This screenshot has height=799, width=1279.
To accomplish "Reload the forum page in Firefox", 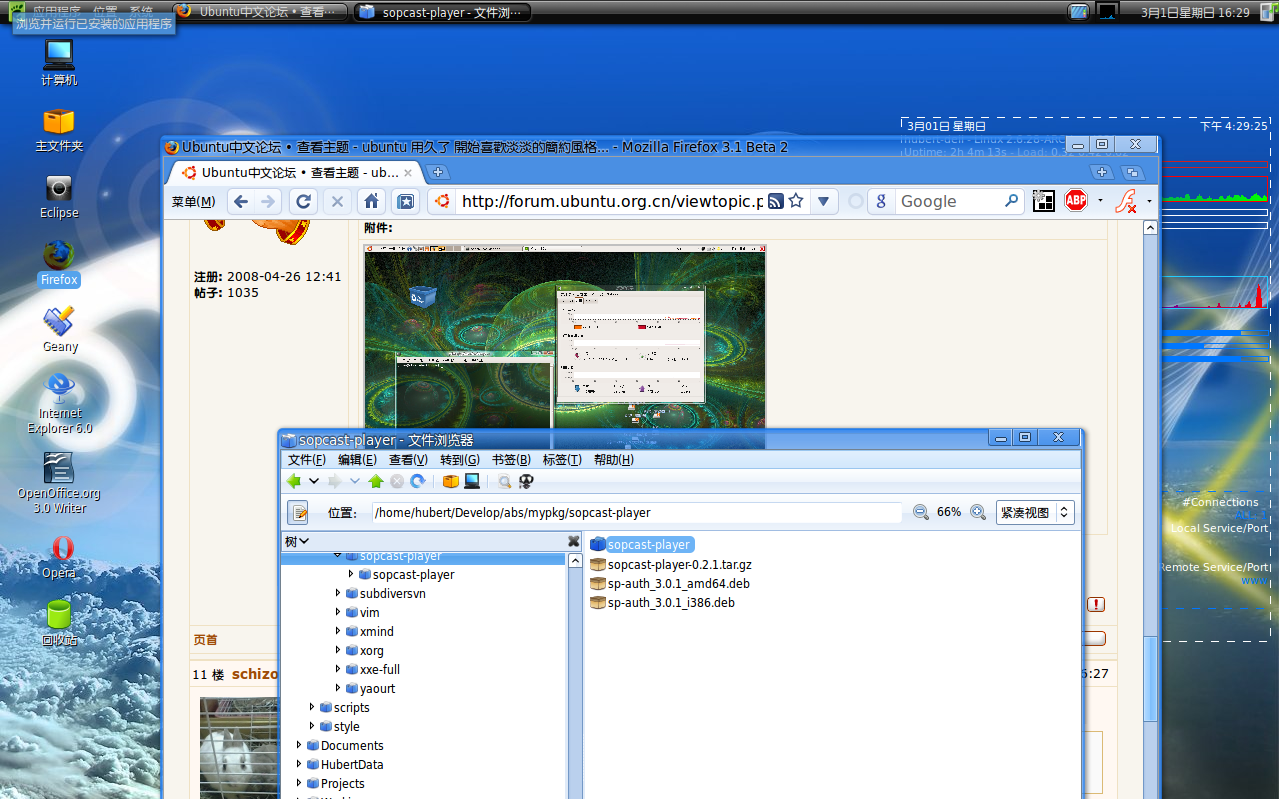I will pos(303,201).
